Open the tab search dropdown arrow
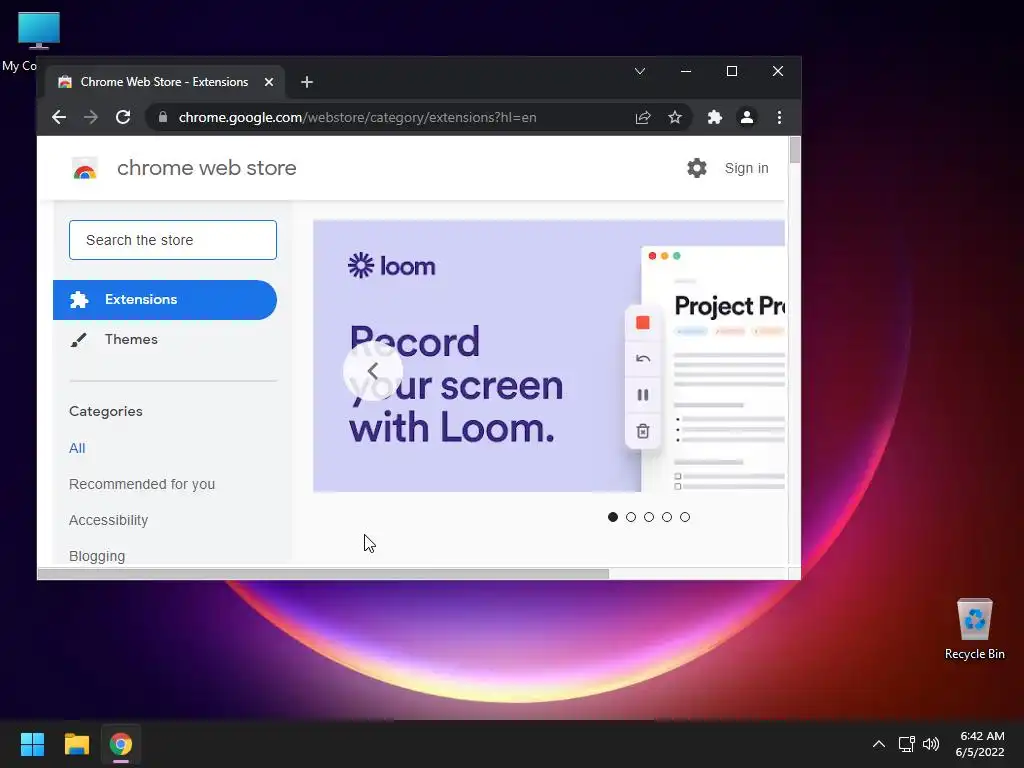Screen dimensions: 1024x768 (x=640, y=71)
